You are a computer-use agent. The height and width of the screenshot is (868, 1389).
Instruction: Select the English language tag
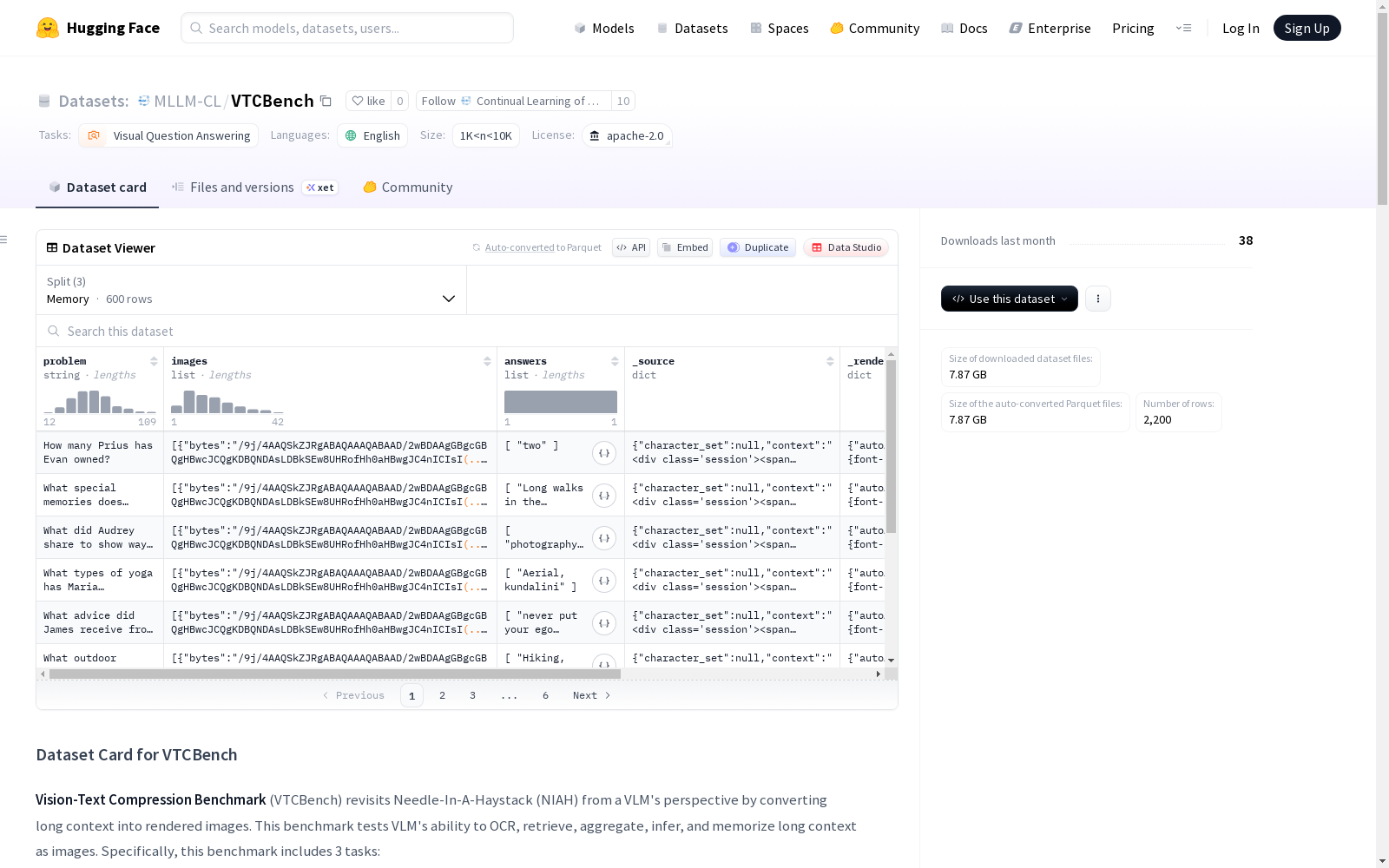372,135
